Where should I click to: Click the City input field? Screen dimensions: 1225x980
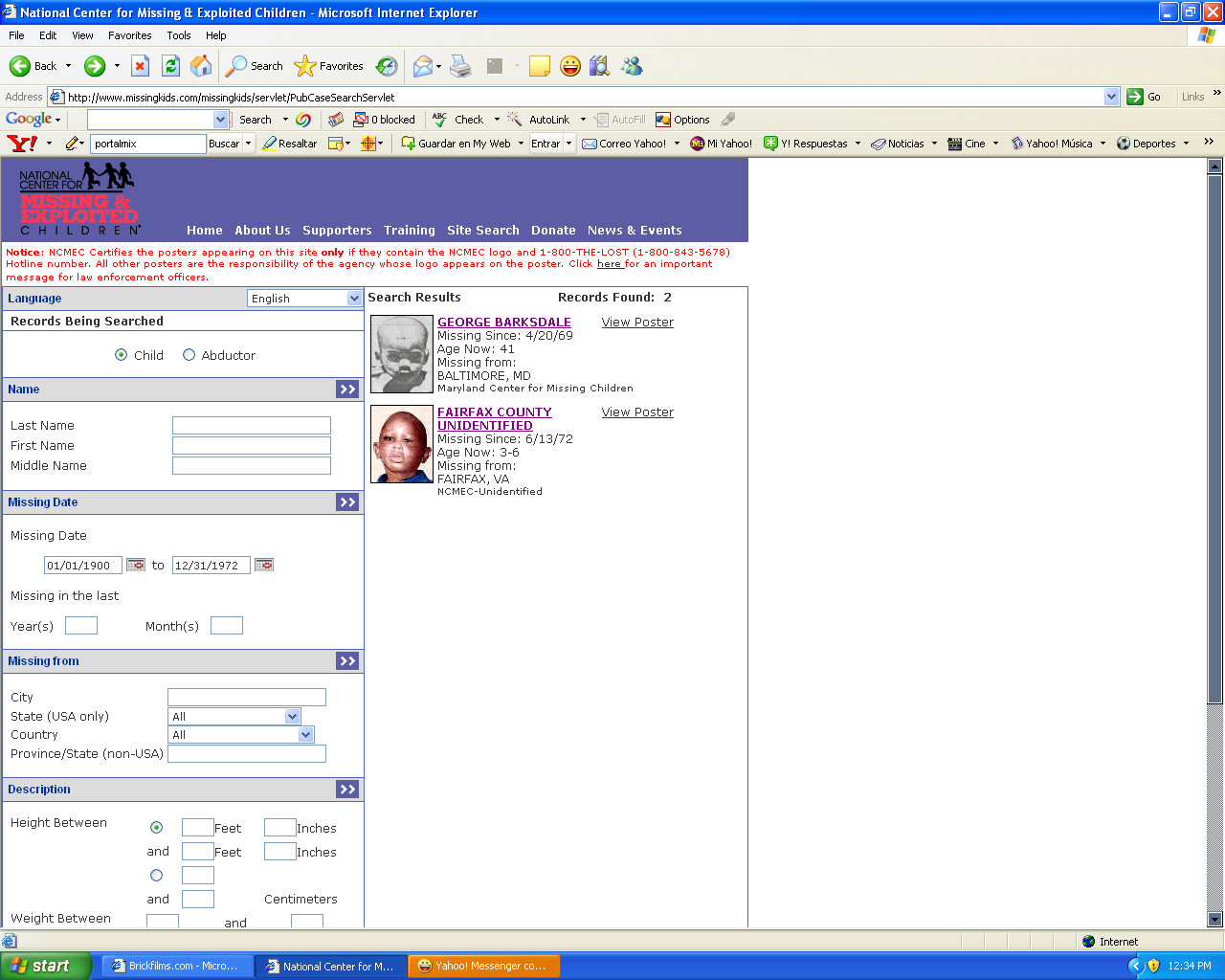pyautogui.click(x=247, y=697)
